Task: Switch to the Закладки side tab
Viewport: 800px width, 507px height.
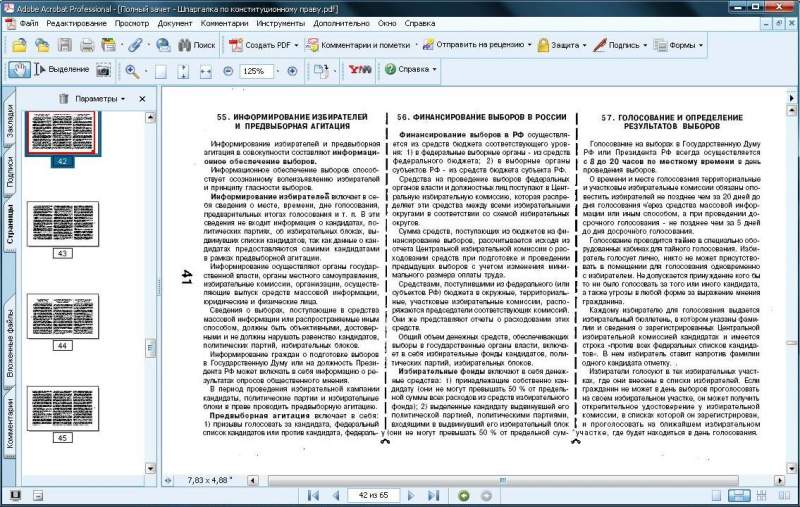Action: click(9, 121)
